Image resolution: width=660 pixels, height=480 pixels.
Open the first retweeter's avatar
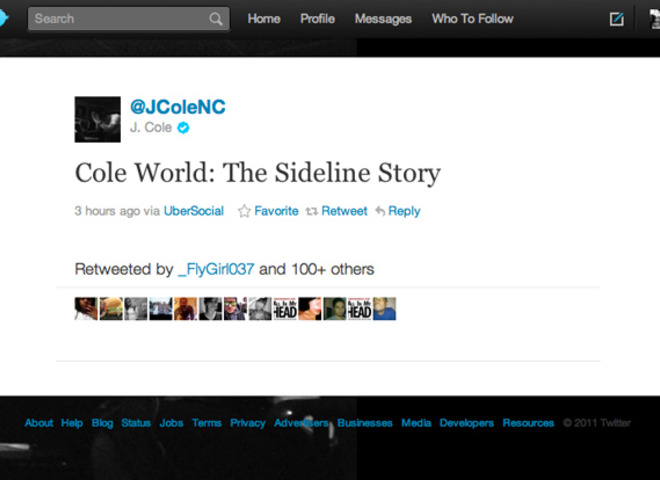point(86,309)
